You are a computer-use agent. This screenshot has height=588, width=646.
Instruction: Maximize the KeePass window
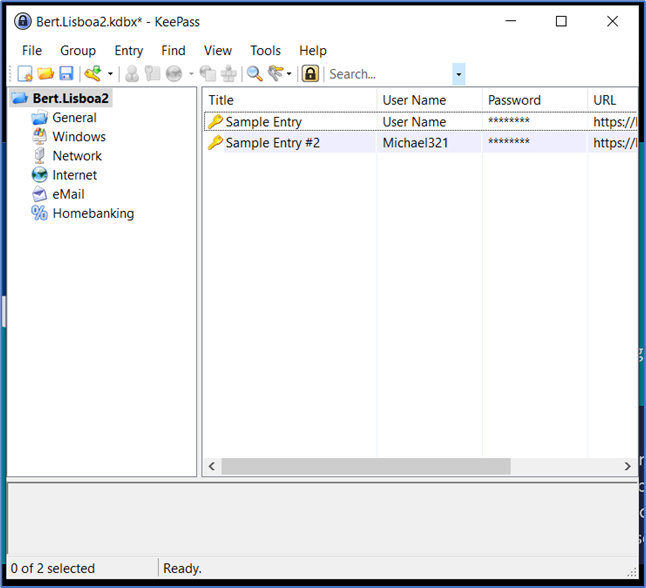561,21
